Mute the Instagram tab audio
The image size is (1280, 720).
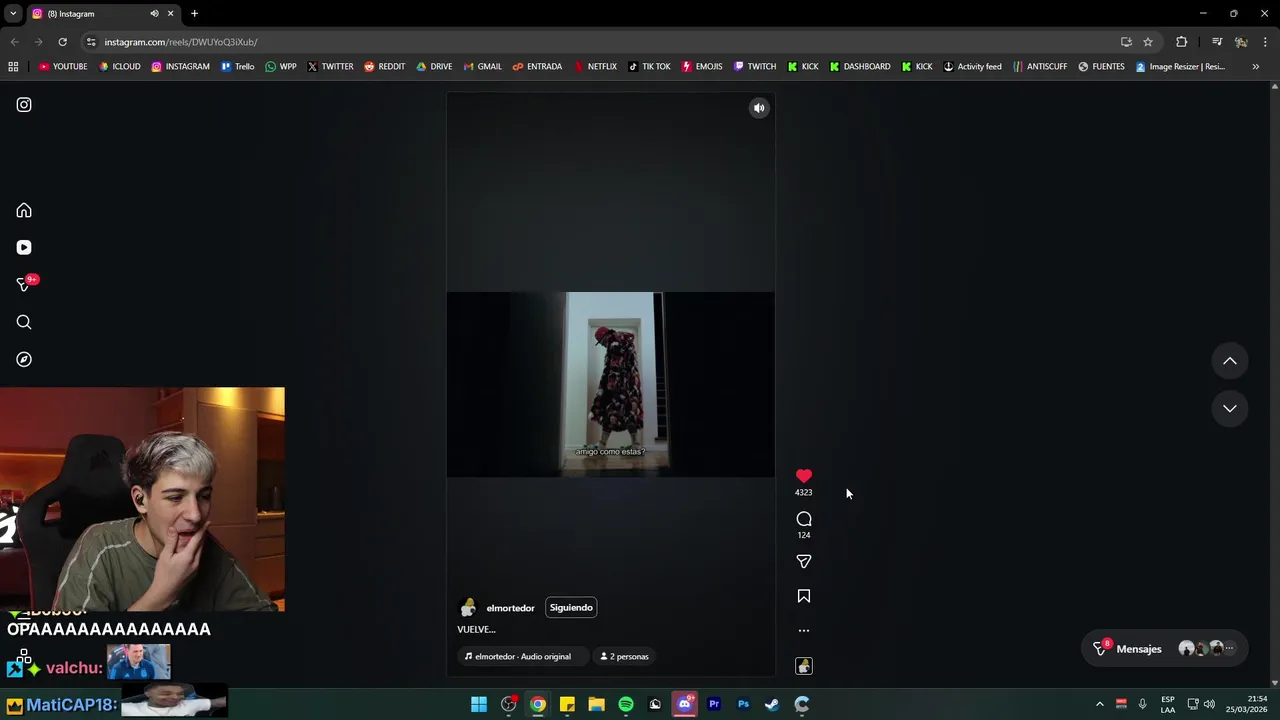pyautogui.click(x=154, y=14)
